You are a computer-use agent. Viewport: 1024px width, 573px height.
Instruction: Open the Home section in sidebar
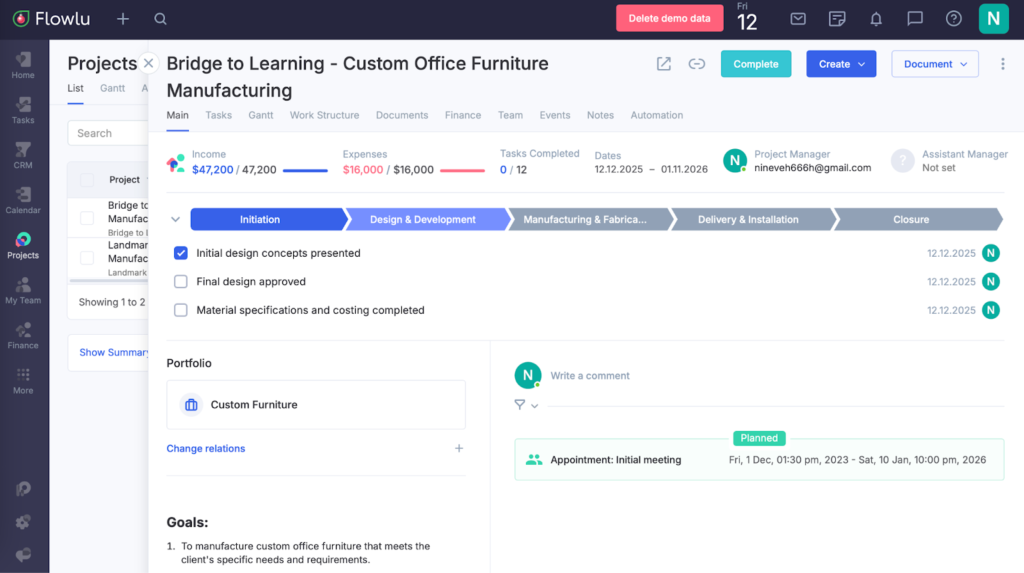[23, 65]
